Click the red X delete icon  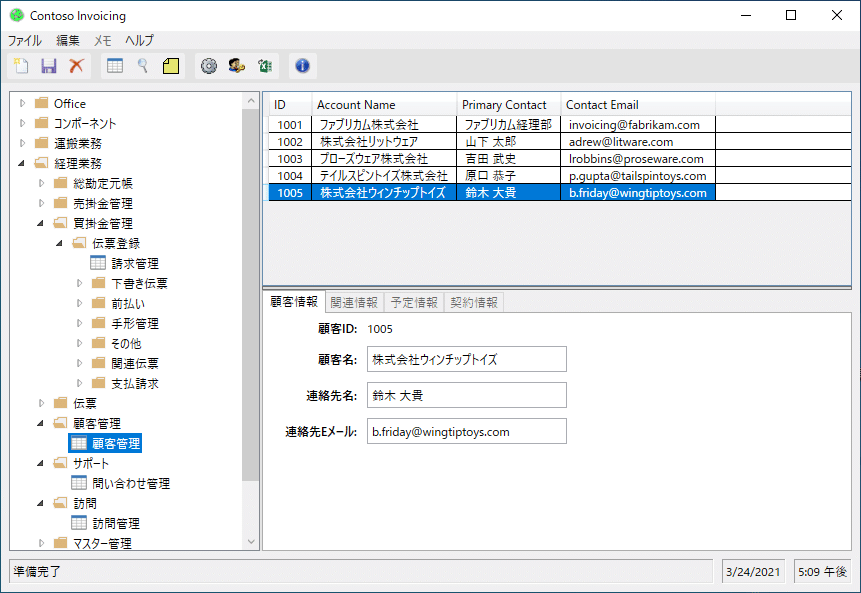tap(76, 66)
